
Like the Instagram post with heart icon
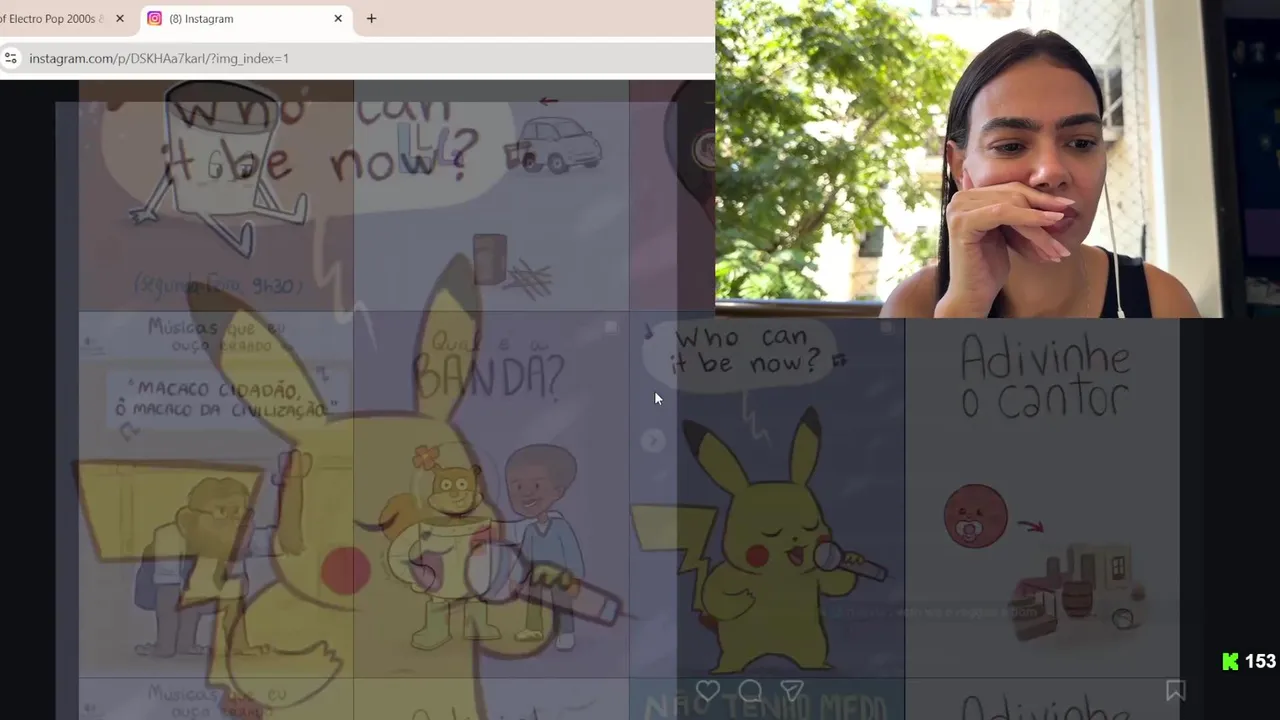click(708, 691)
